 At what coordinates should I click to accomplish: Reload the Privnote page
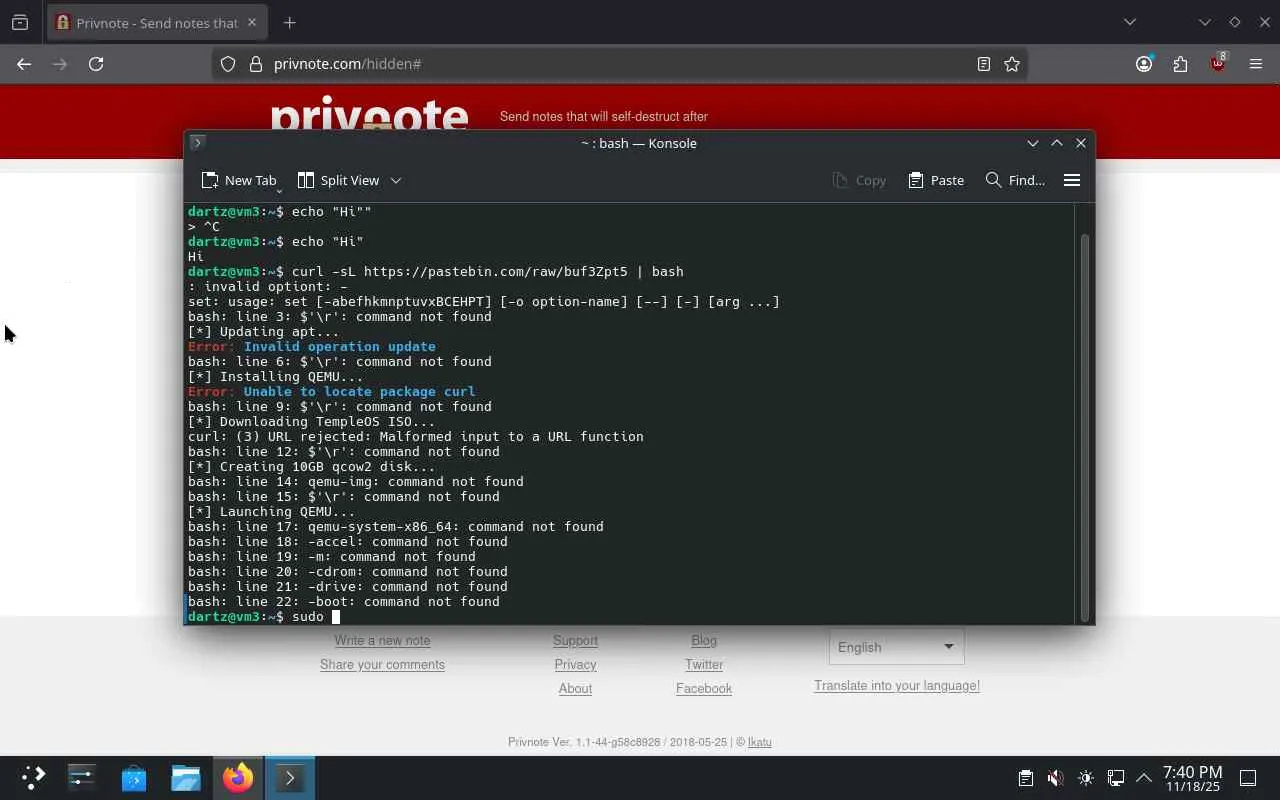point(96,64)
